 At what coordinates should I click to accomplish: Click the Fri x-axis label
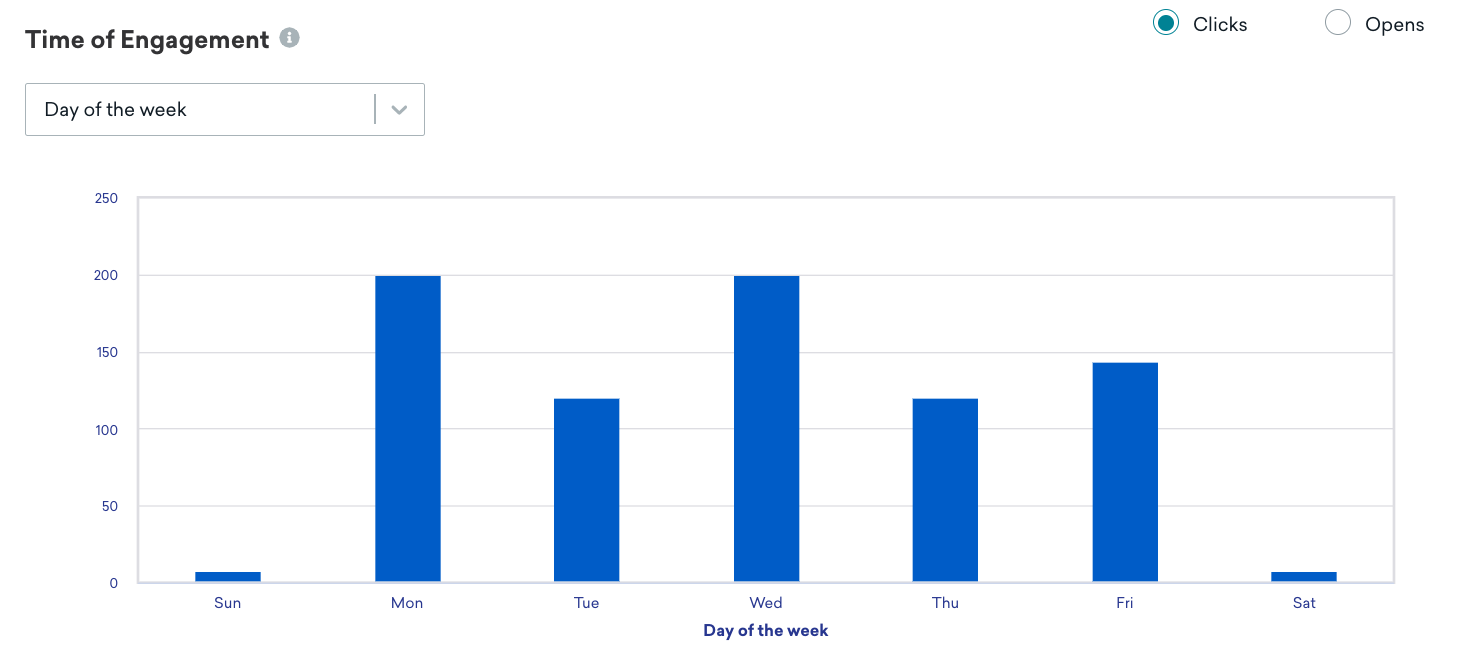tap(1125, 603)
